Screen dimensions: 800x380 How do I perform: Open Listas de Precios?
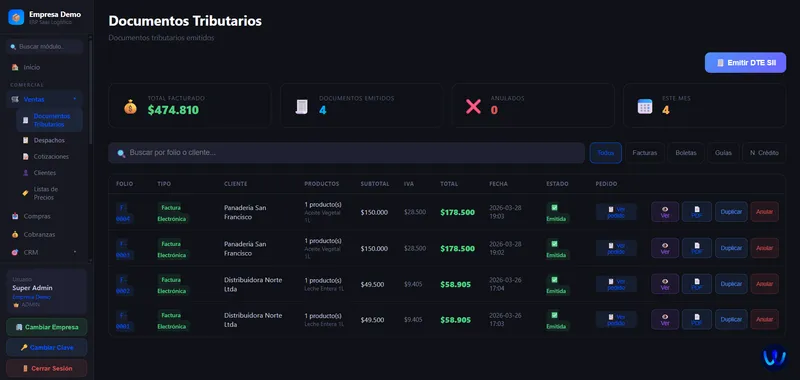coord(46,193)
